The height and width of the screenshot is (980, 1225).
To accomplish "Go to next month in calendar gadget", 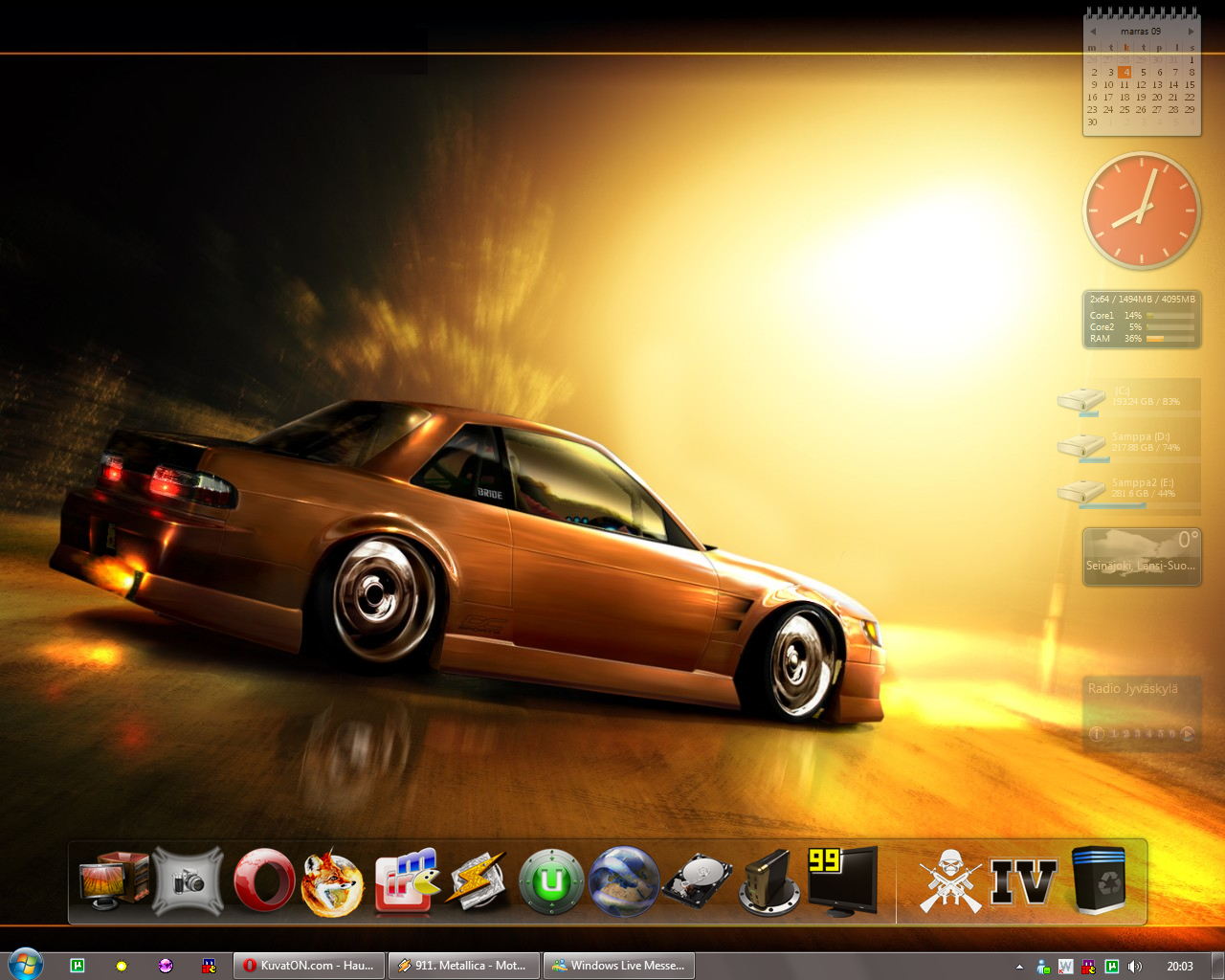I will (1191, 32).
